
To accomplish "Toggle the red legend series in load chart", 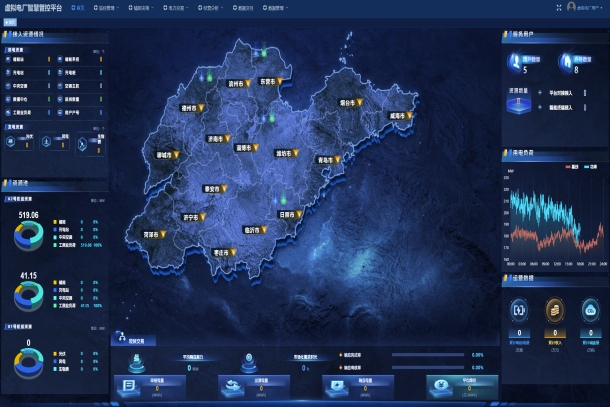I will tap(566, 165).
